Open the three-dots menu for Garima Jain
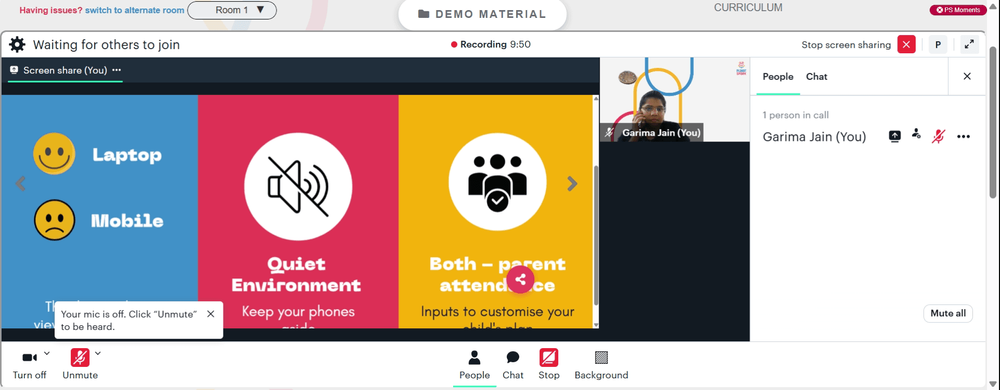This screenshot has width=1000, height=390. [963, 136]
